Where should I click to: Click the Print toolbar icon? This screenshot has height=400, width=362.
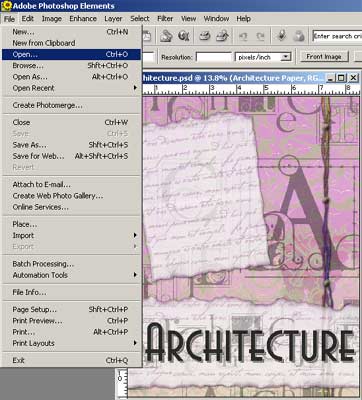(x=204, y=36)
